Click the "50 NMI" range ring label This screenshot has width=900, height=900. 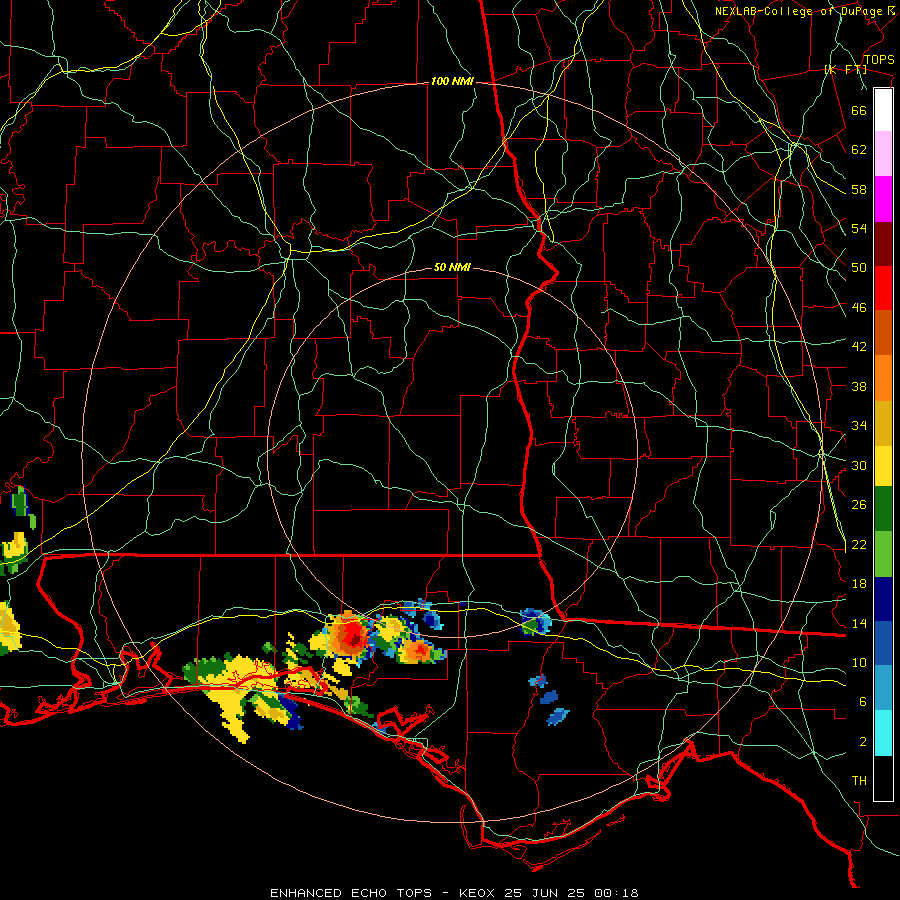pos(452,267)
